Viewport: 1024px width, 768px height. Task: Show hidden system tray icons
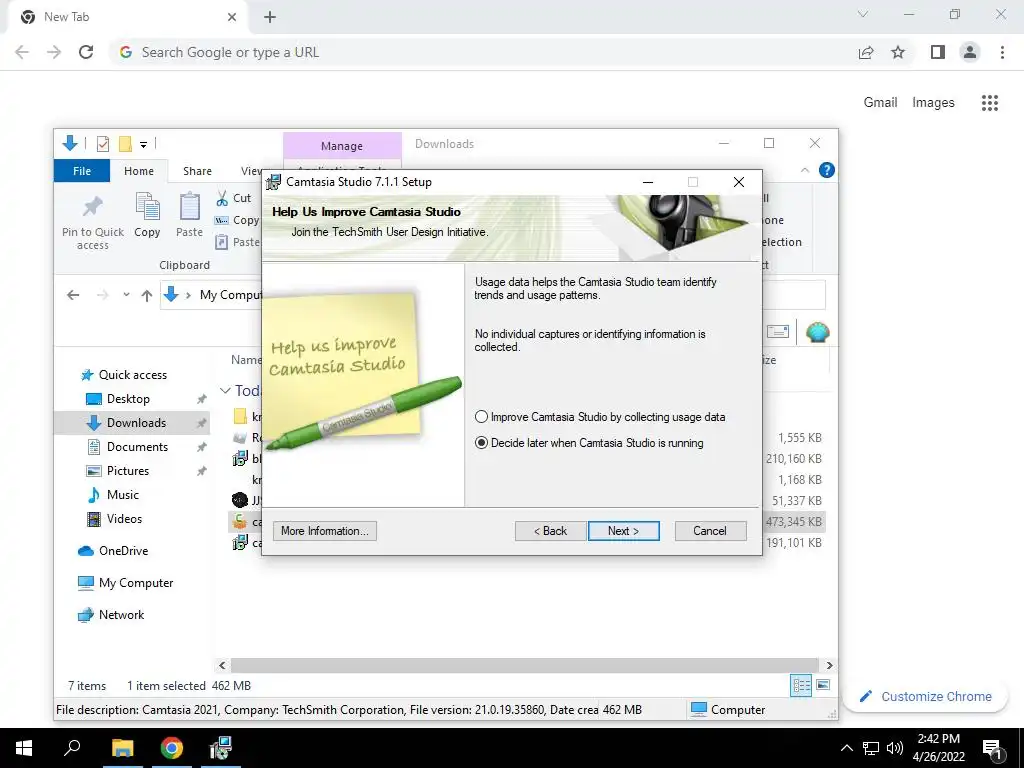click(846, 748)
